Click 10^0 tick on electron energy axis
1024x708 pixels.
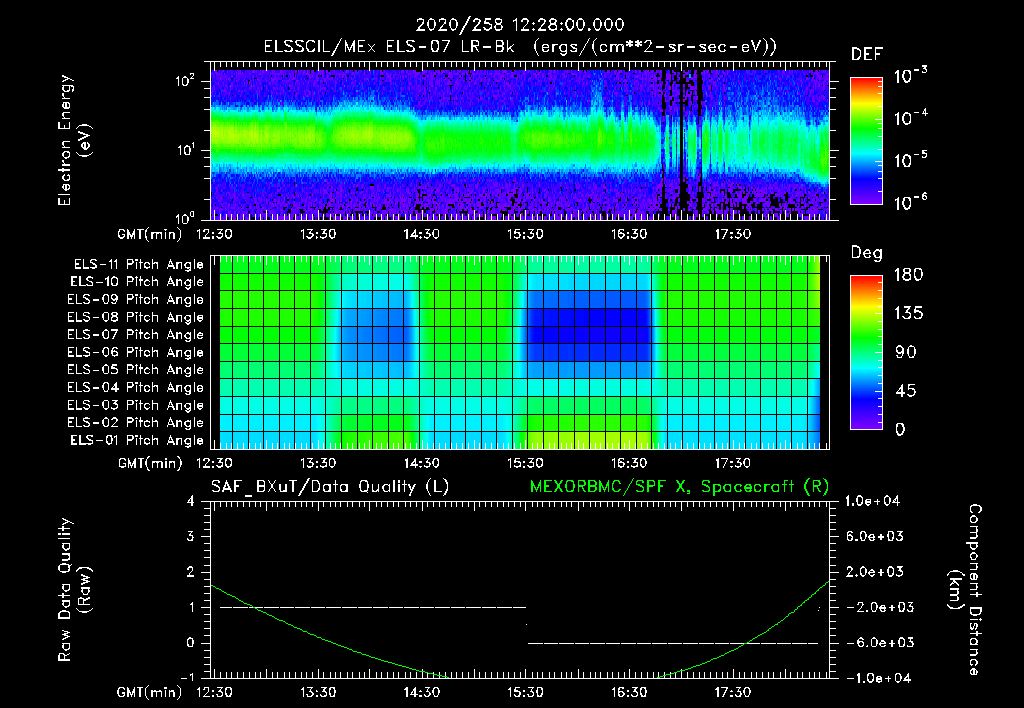pos(185,218)
